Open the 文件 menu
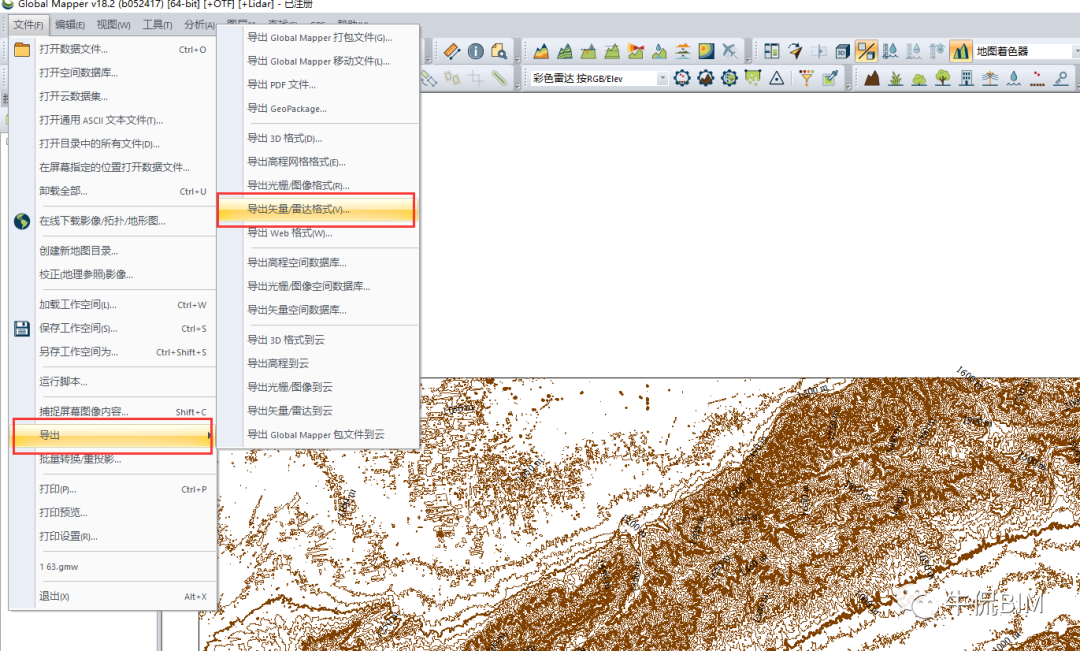The image size is (1080, 651). (x=28, y=25)
